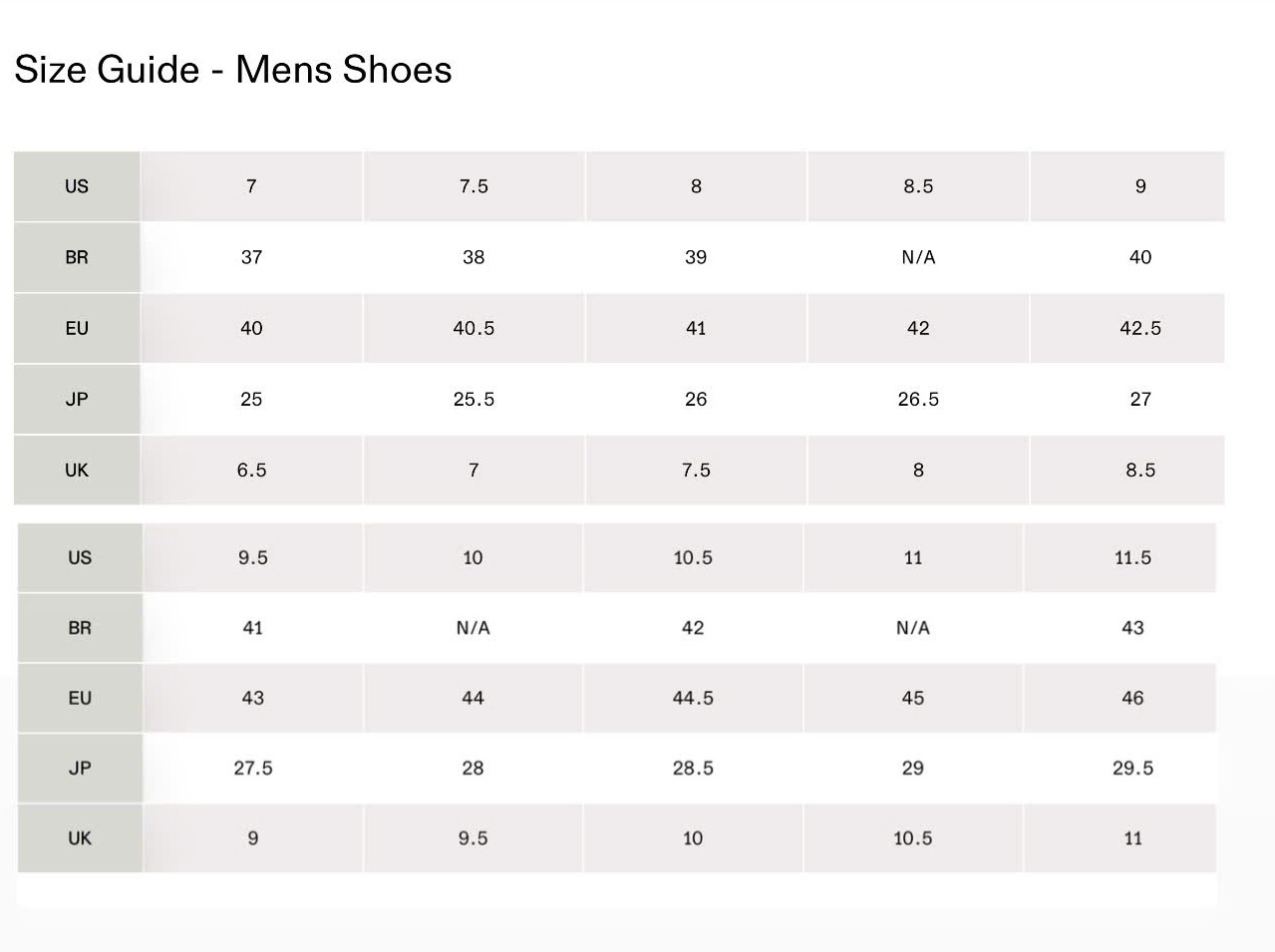Click the EU size 42.5 cell
Image resolution: width=1275 pixels, height=952 pixels.
pyautogui.click(x=1140, y=328)
